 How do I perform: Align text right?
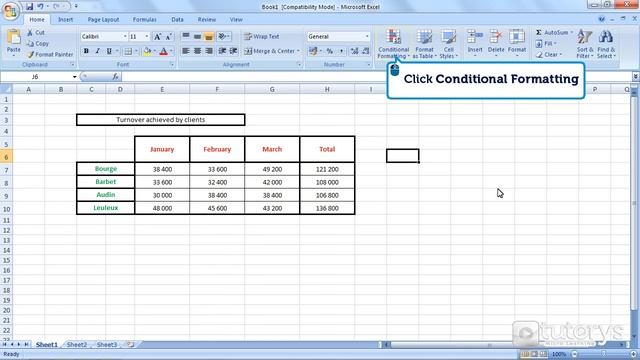[x=209, y=51]
